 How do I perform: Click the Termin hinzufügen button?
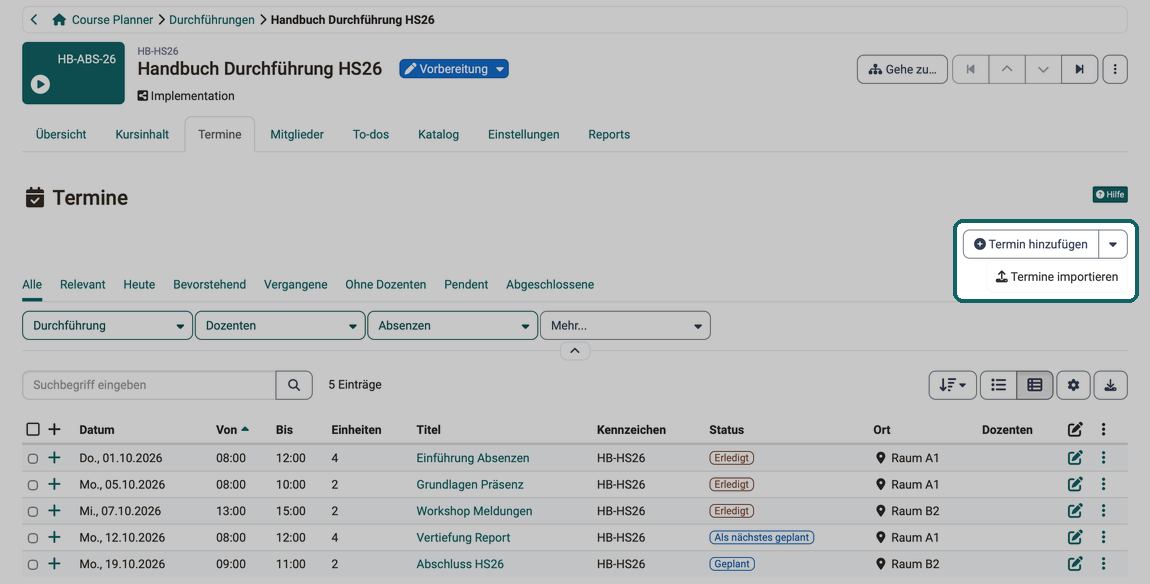pyautogui.click(x=1031, y=244)
